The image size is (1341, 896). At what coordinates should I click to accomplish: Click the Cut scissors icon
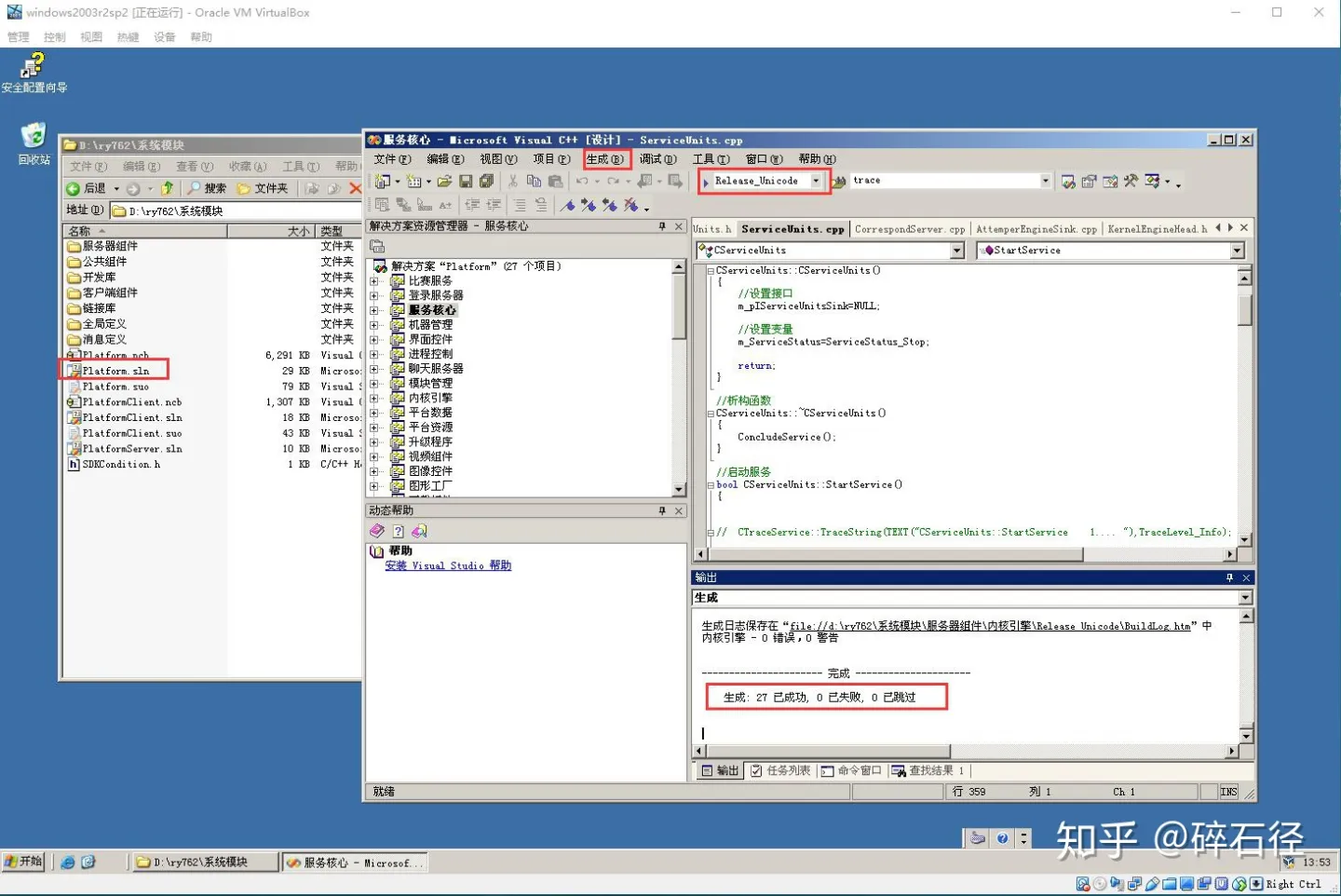(512, 181)
